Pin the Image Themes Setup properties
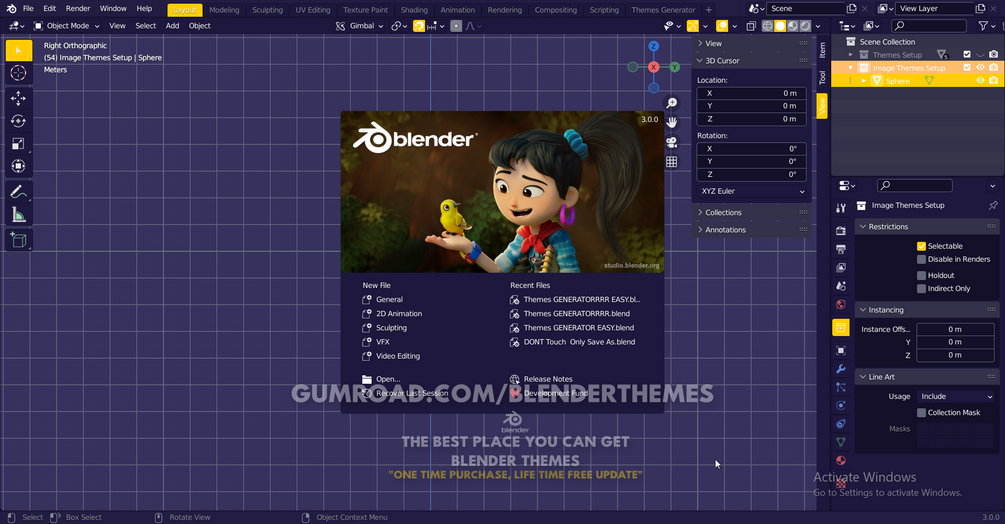1005x524 pixels. click(993, 206)
